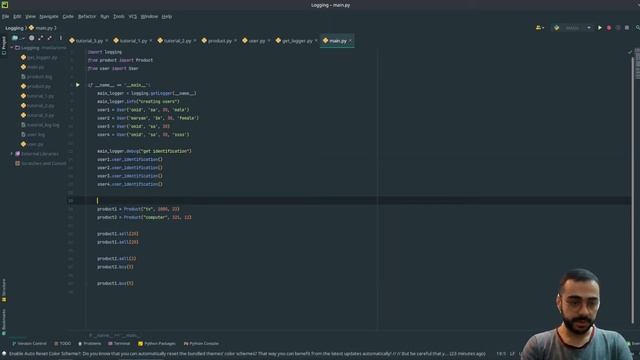Click the green inspection checkmark above scrollbar
This screenshot has height=360, width=640.
(x=630, y=52)
